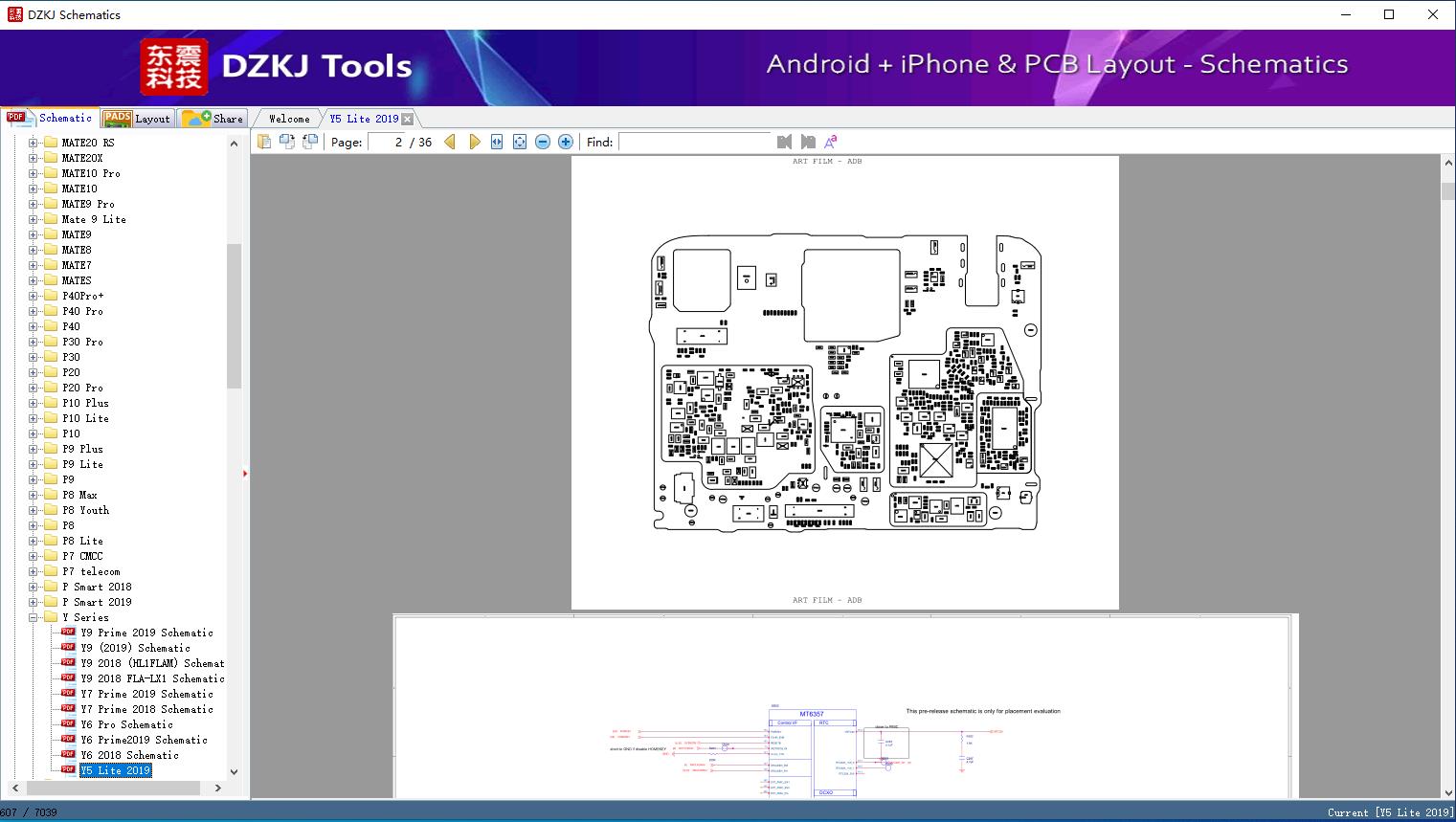Screen dimensions: 1456x822
Task: Open the Welcome tab
Action: click(289, 119)
